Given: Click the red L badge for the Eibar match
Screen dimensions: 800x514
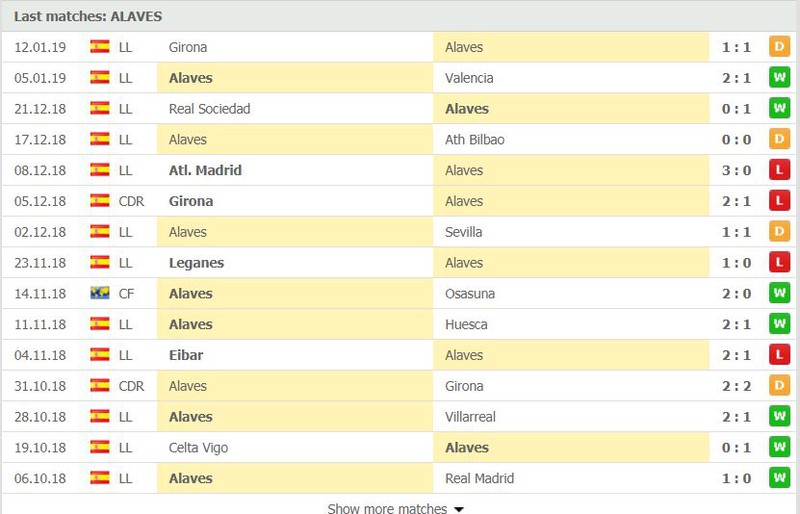Looking at the screenshot, I should coord(779,355).
